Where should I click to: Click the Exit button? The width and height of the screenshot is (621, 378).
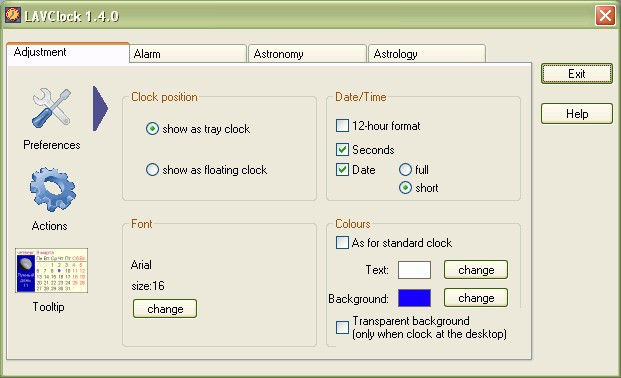click(577, 74)
